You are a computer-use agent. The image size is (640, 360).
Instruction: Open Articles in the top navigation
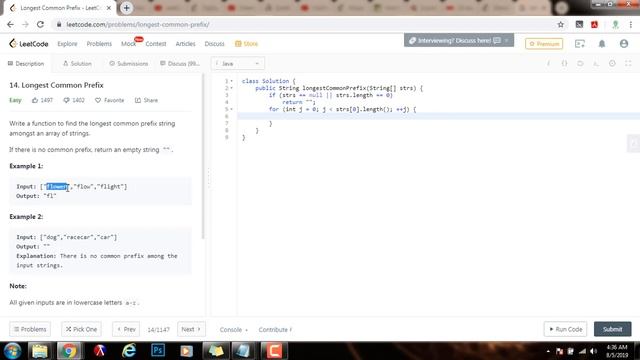pos(185,44)
